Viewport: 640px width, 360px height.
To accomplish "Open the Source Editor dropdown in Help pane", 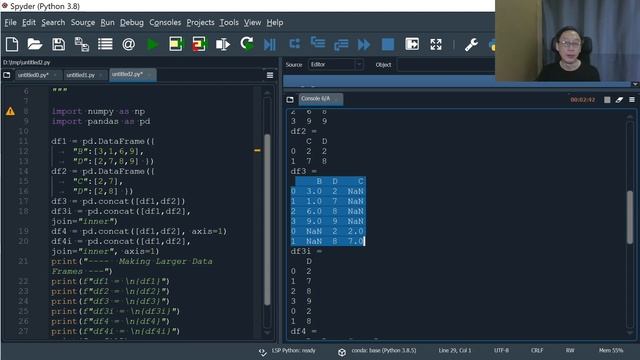I will pyautogui.click(x=335, y=64).
